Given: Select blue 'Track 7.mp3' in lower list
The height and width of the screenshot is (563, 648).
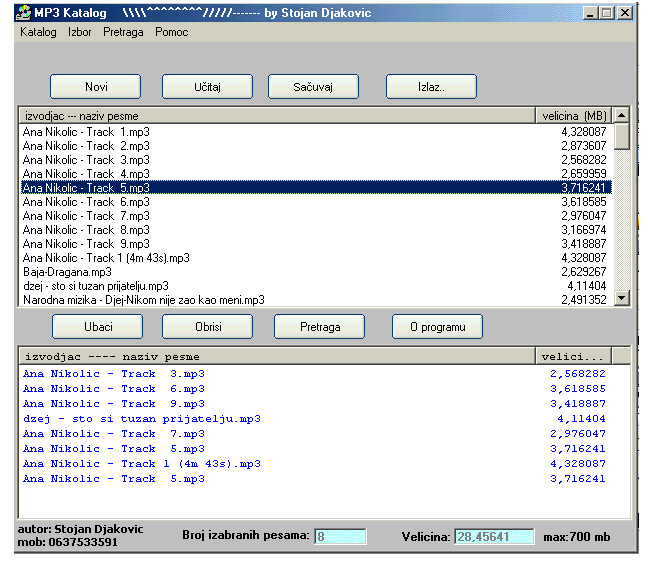Looking at the screenshot, I should [x=314, y=434].
